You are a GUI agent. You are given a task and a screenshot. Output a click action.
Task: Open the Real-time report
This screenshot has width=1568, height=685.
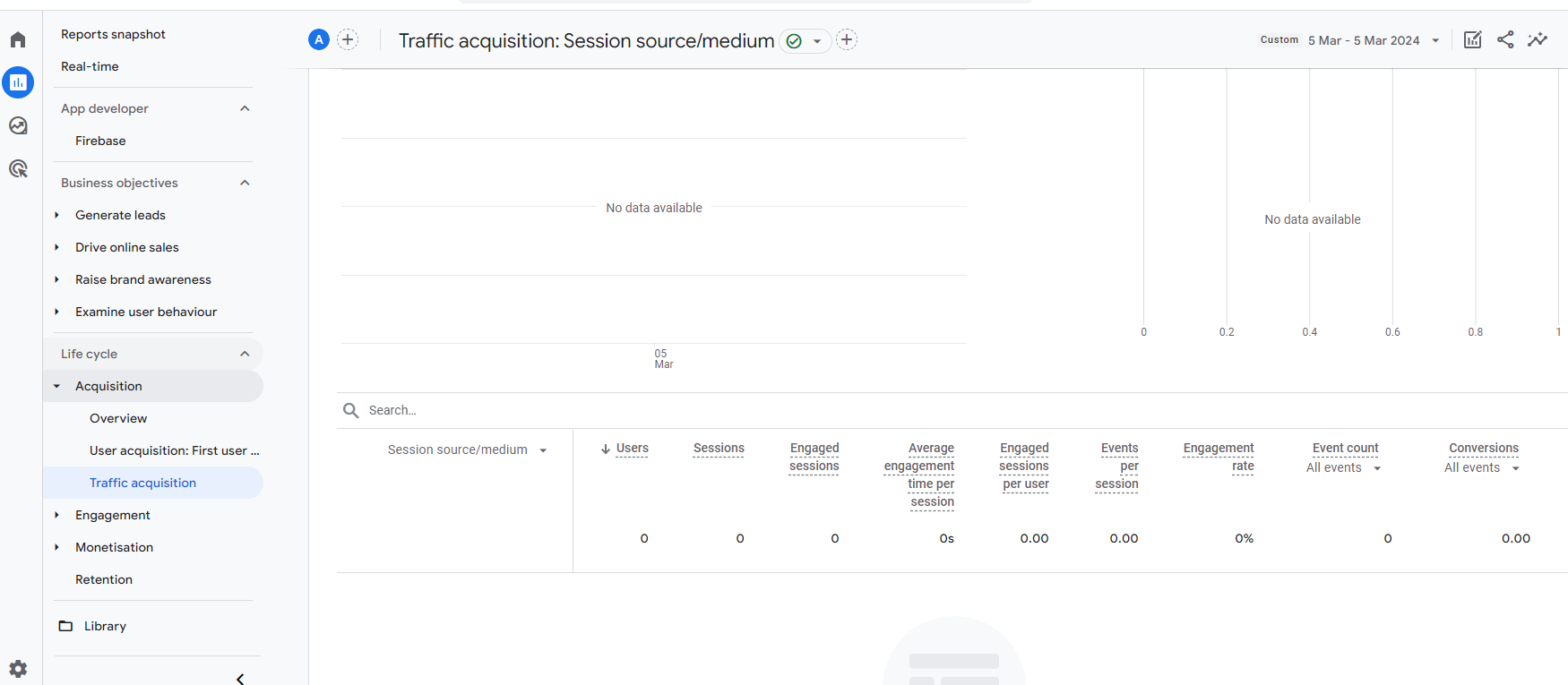click(x=90, y=66)
